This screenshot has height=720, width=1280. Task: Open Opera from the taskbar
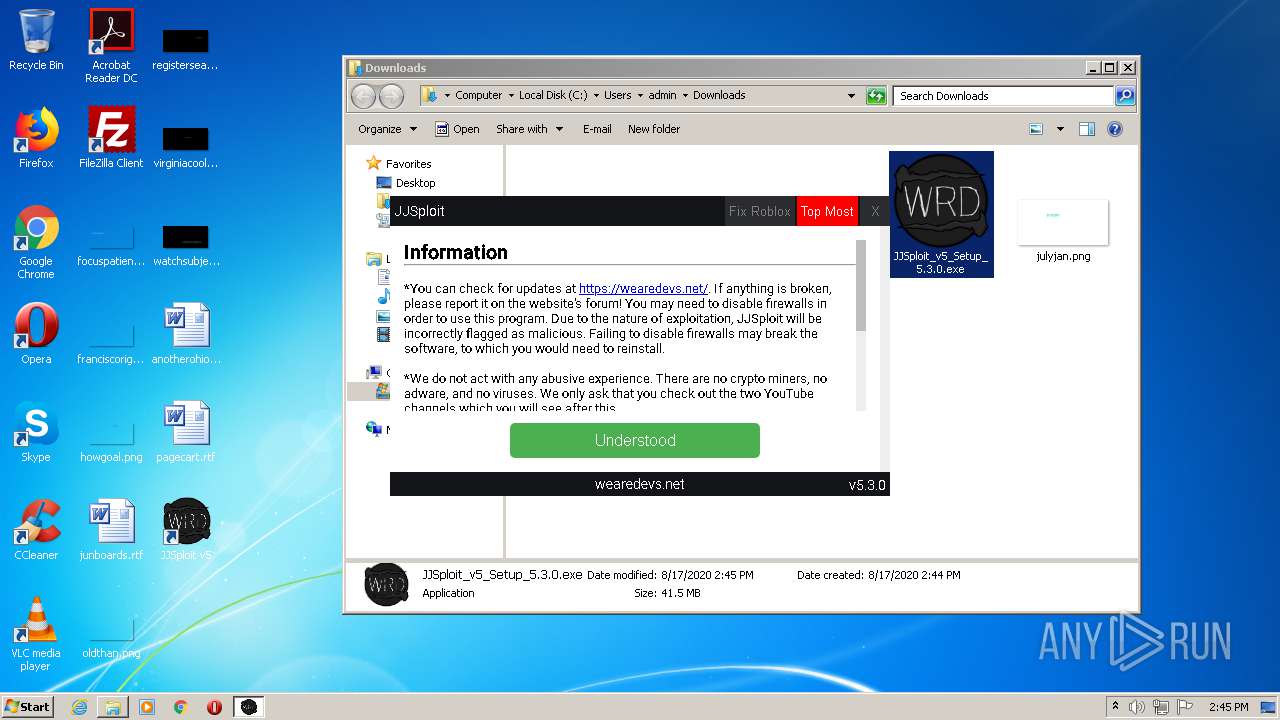click(x=215, y=707)
